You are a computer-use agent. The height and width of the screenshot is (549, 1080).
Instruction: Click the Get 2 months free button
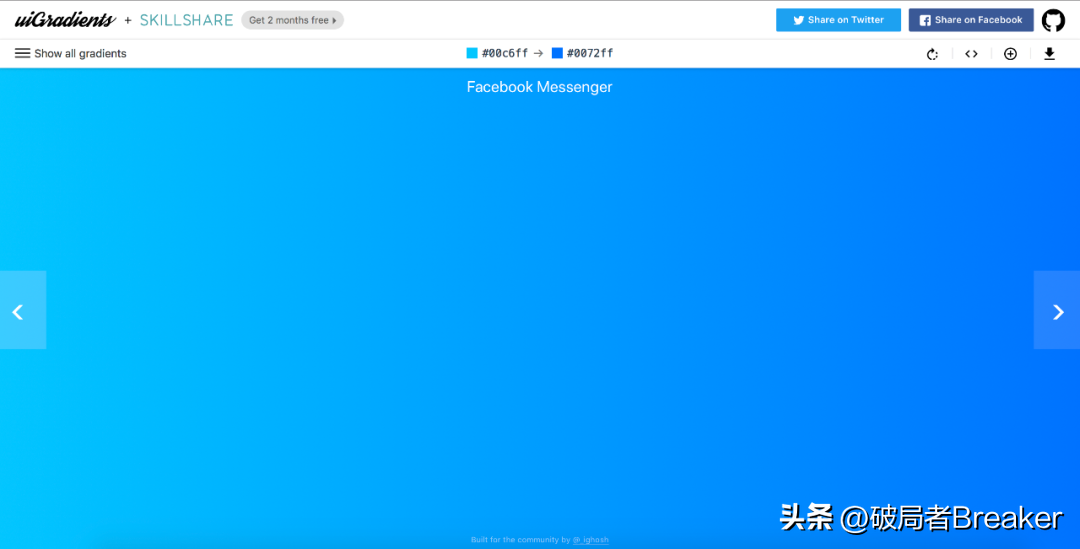point(292,20)
